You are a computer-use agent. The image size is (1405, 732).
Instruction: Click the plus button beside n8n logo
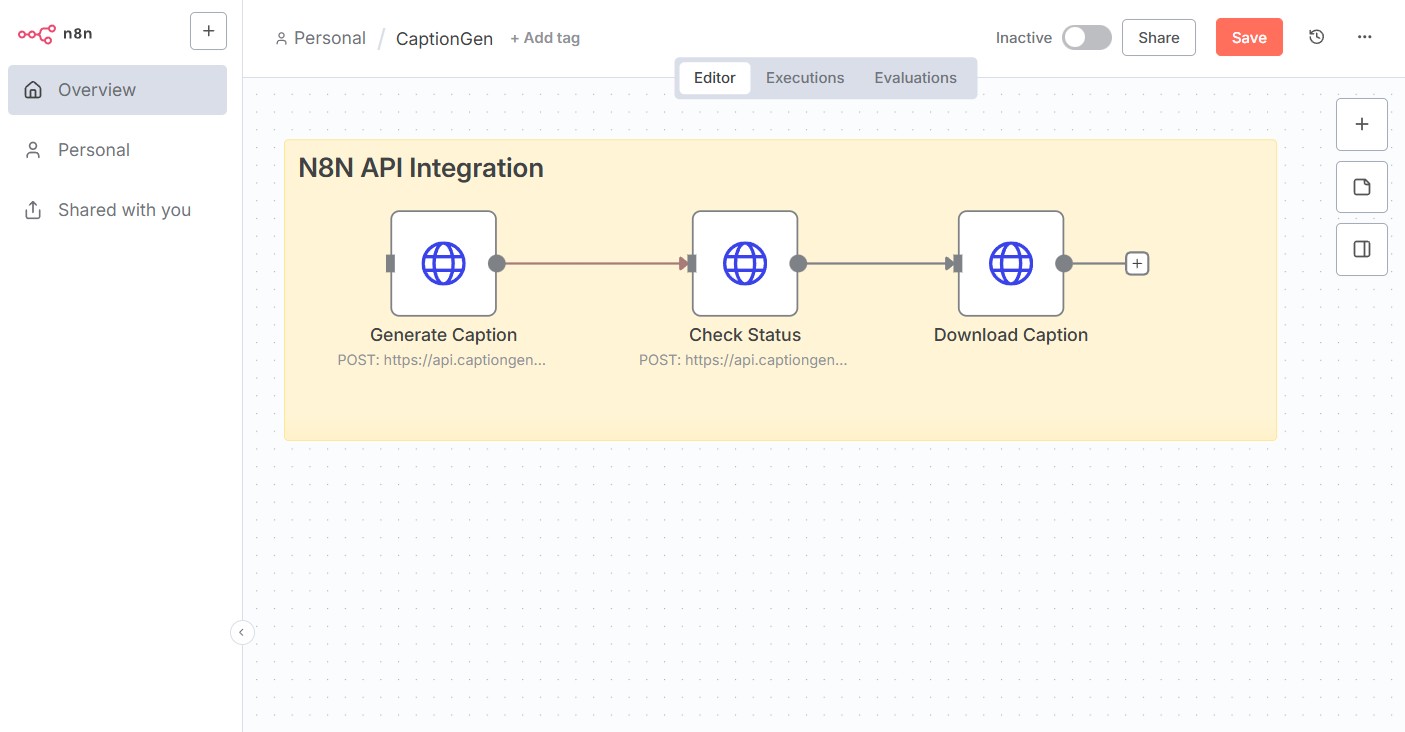click(x=208, y=31)
